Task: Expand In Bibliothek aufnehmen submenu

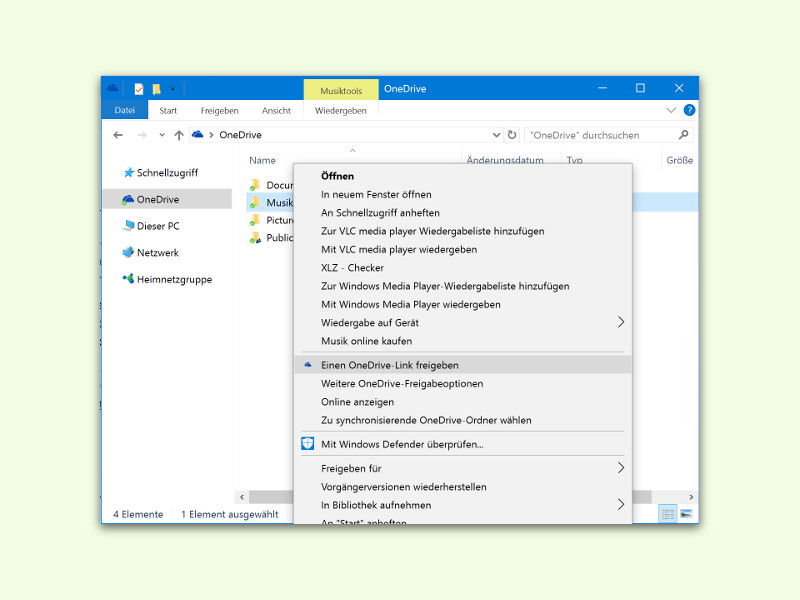Action: click(463, 505)
